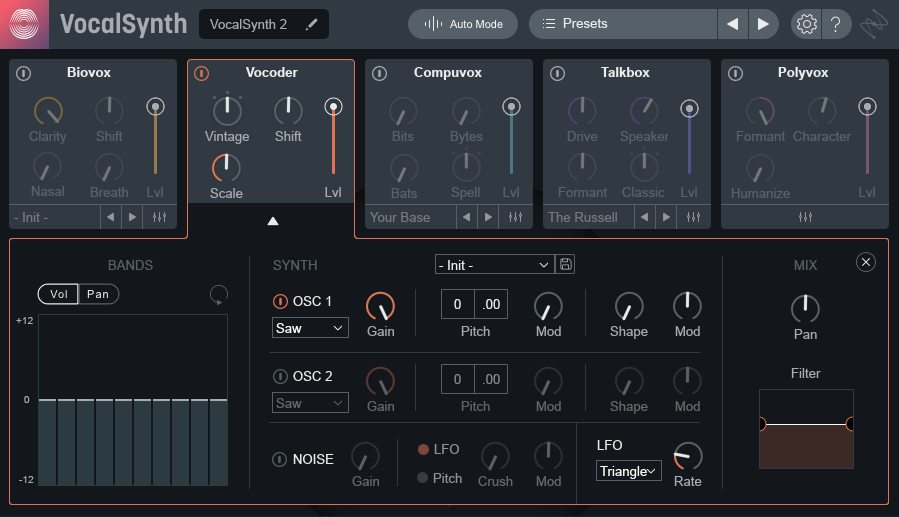Select LFO radio option for noise
Image resolution: width=899 pixels, height=517 pixels.
[423, 449]
